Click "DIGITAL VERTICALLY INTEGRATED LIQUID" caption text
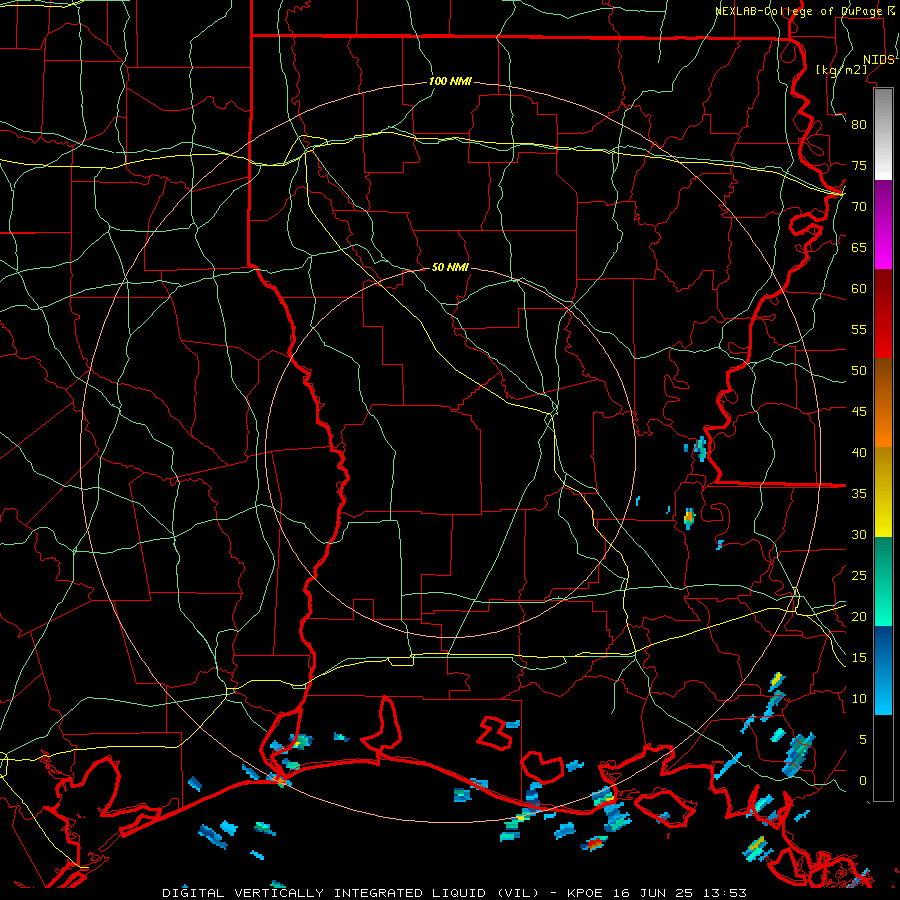The height and width of the screenshot is (900, 900). point(324,893)
